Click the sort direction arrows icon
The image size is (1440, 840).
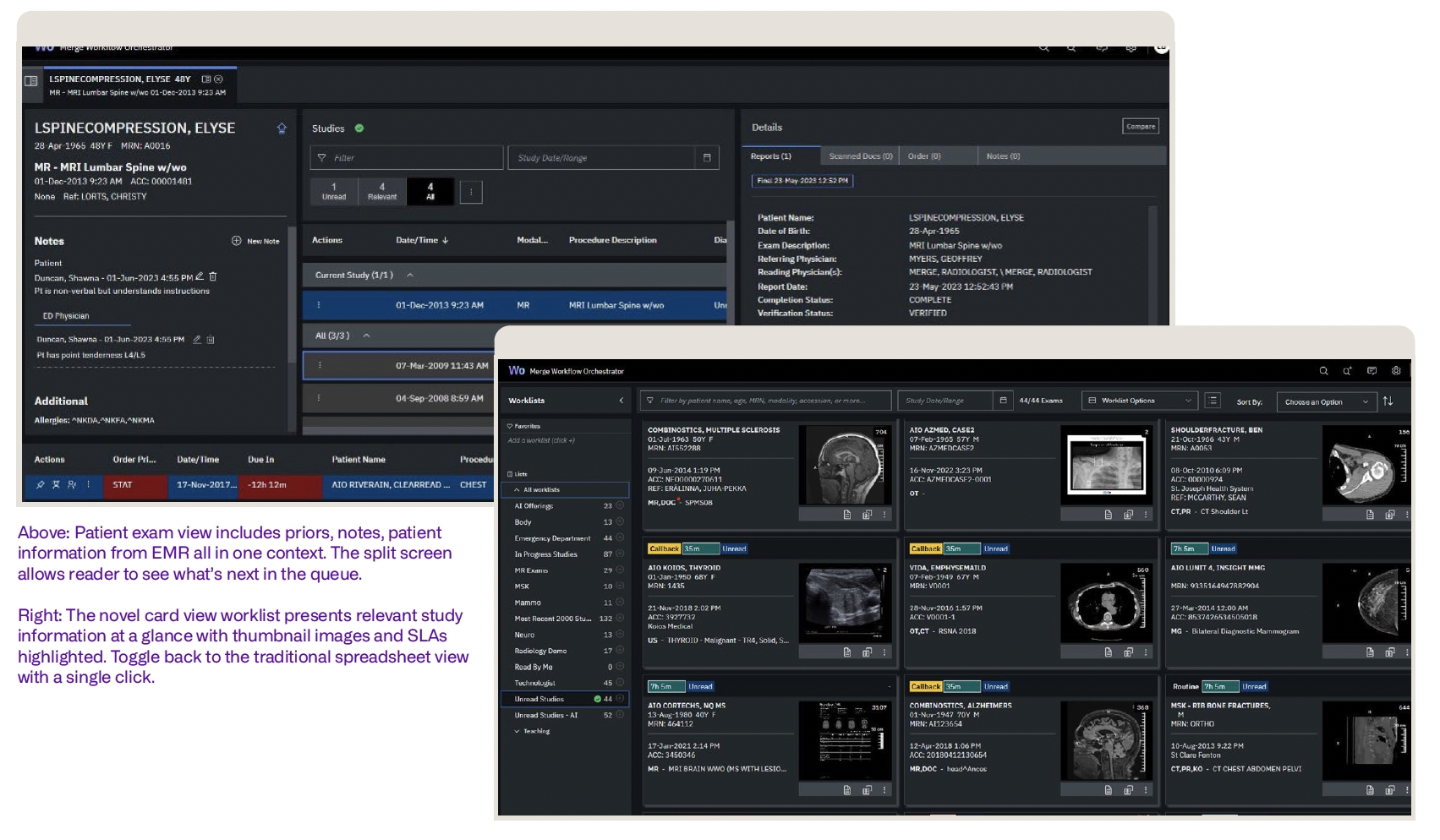[x=1388, y=401]
